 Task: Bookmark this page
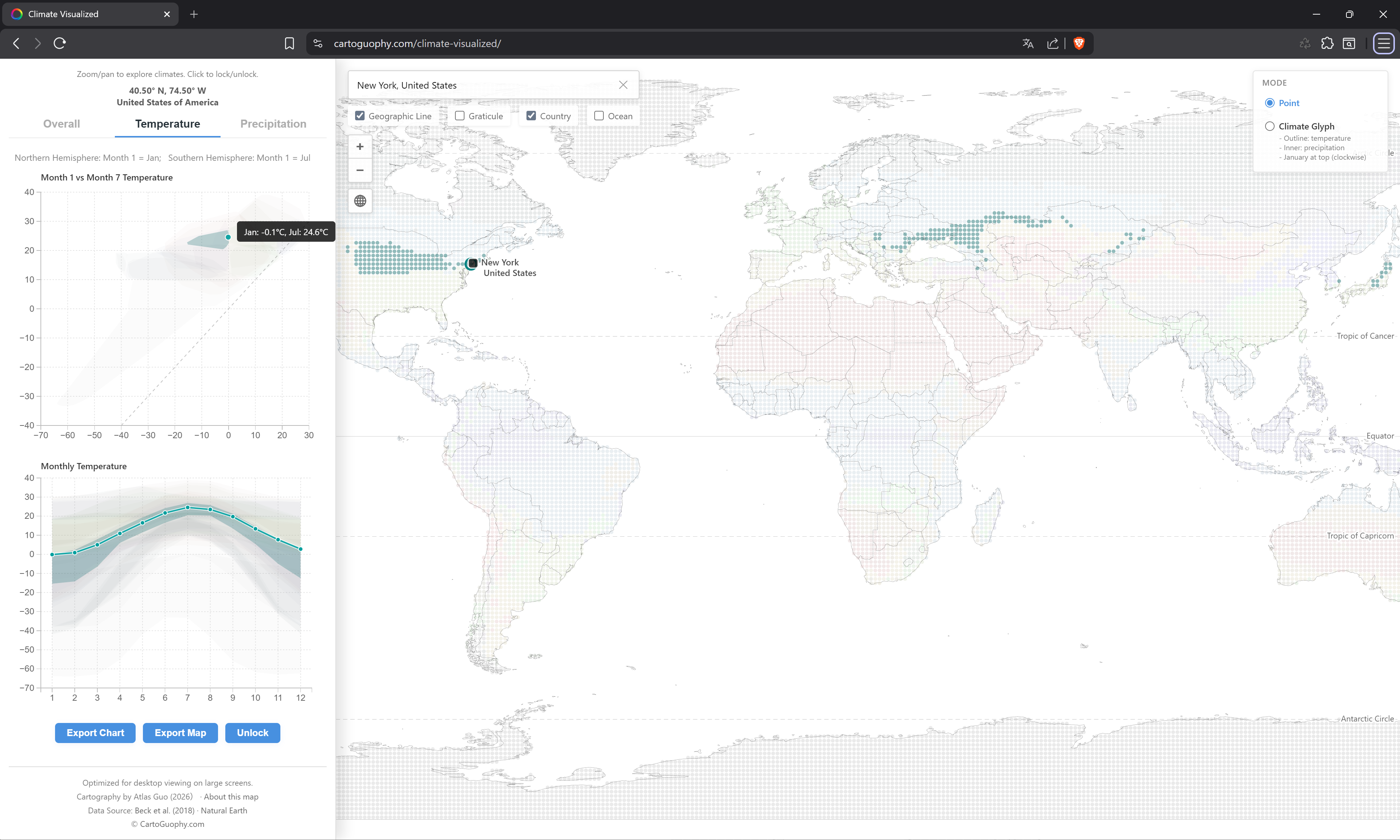point(289,43)
